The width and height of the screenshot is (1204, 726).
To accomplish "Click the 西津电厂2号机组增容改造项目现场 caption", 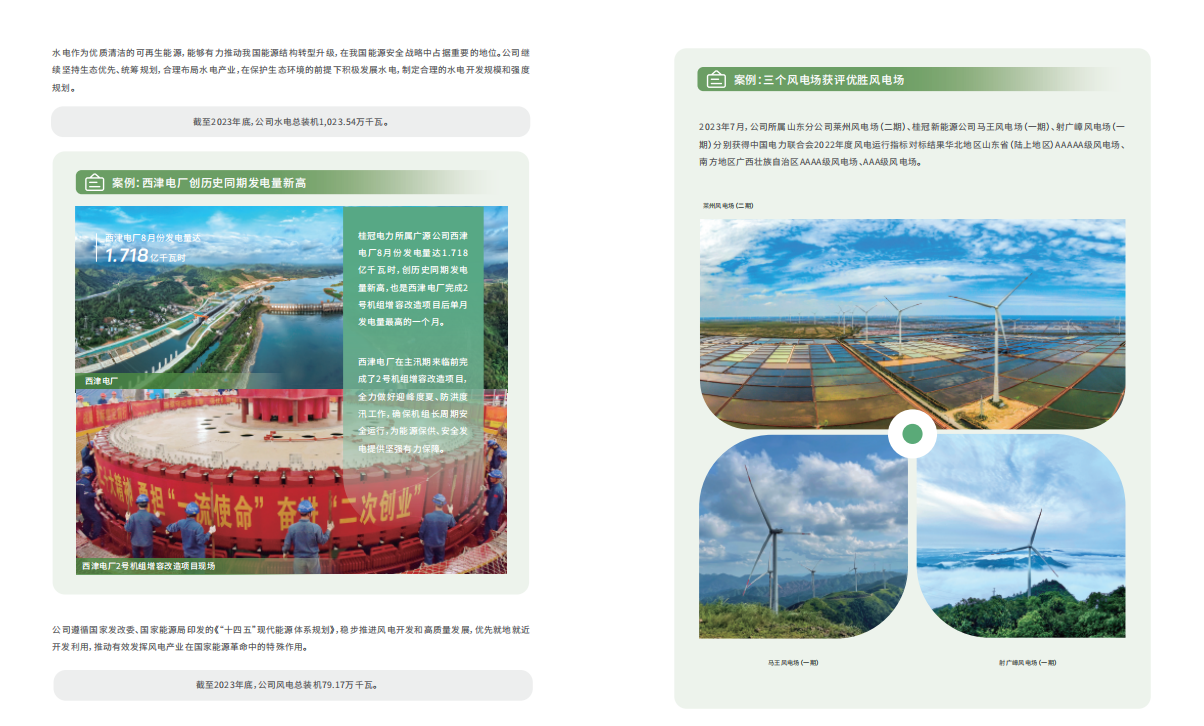I will (148, 566).
